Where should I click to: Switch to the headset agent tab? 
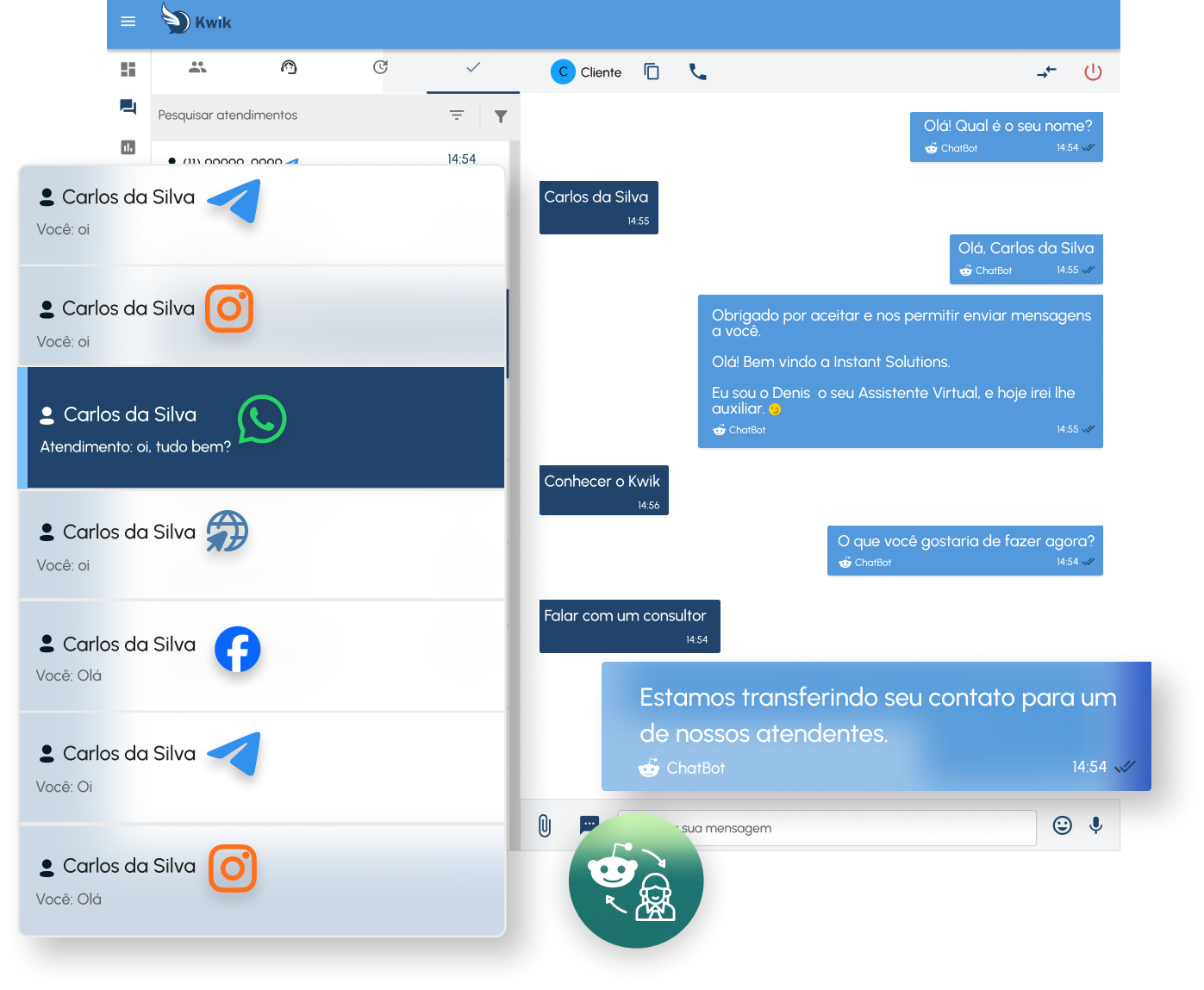(x=289, y=67)
